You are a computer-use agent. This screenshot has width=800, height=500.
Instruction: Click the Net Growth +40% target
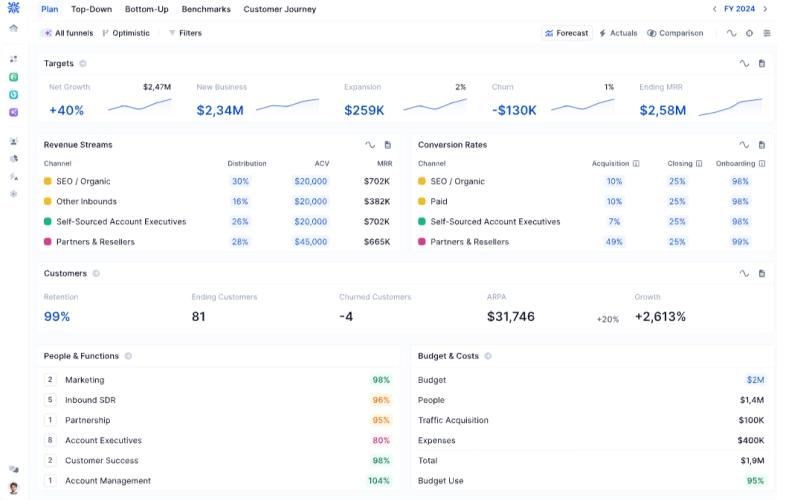point(66,110)
